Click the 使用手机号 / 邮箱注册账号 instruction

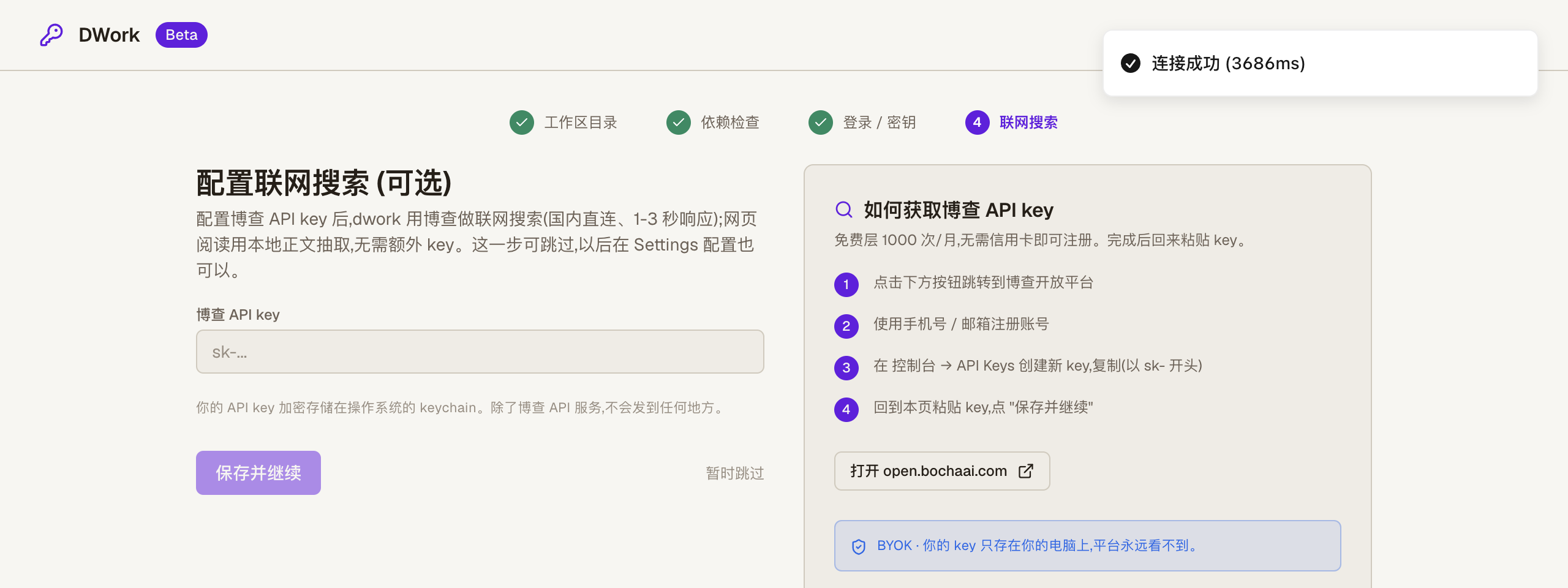(x=961, y=324)
